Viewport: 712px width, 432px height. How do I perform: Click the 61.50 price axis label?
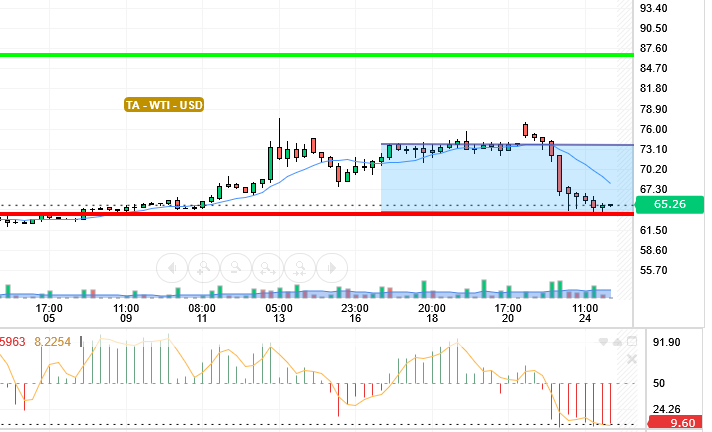coord(653,230)
